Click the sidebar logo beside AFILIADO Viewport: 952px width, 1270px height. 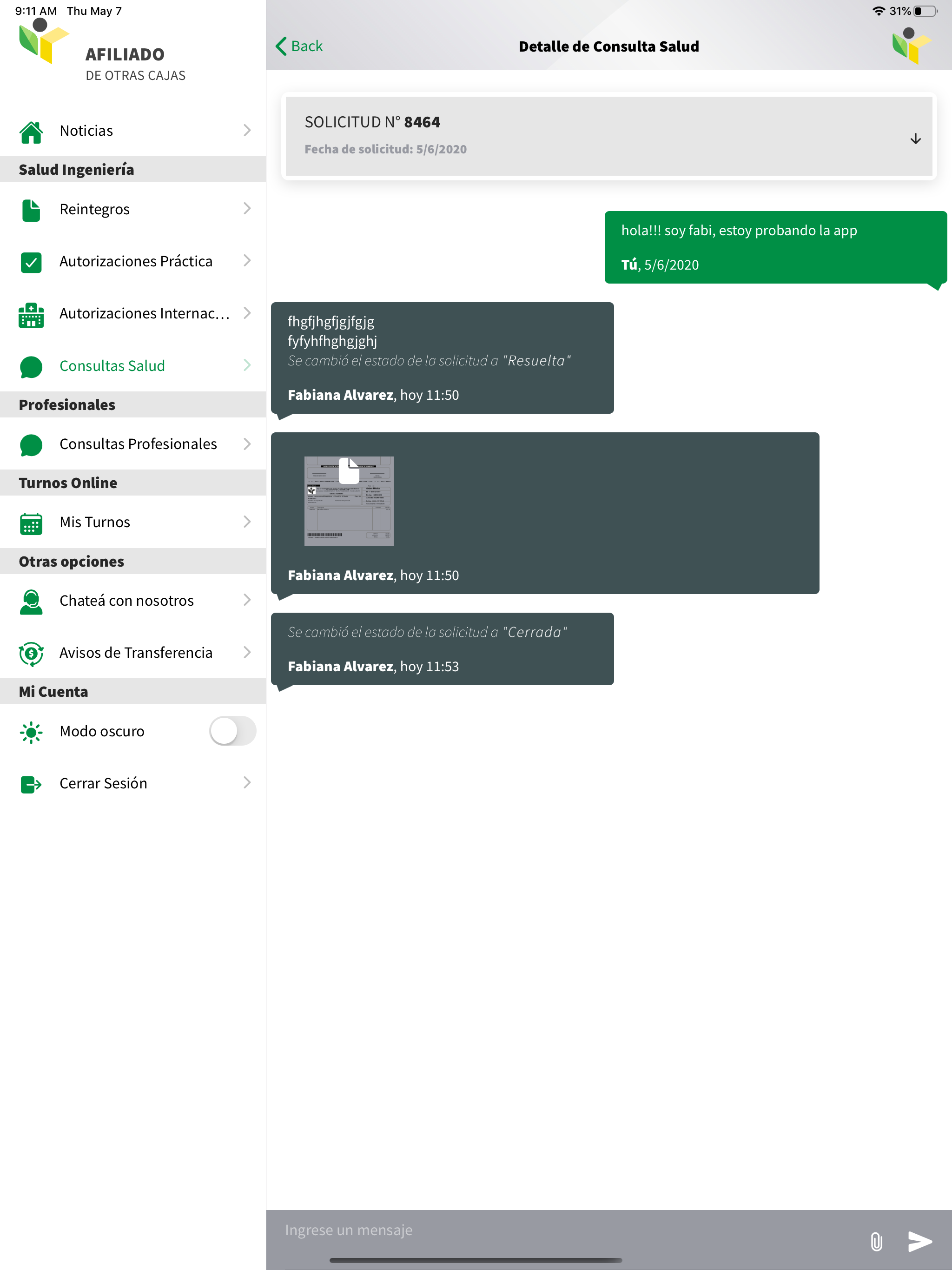[x=43, y=41]
